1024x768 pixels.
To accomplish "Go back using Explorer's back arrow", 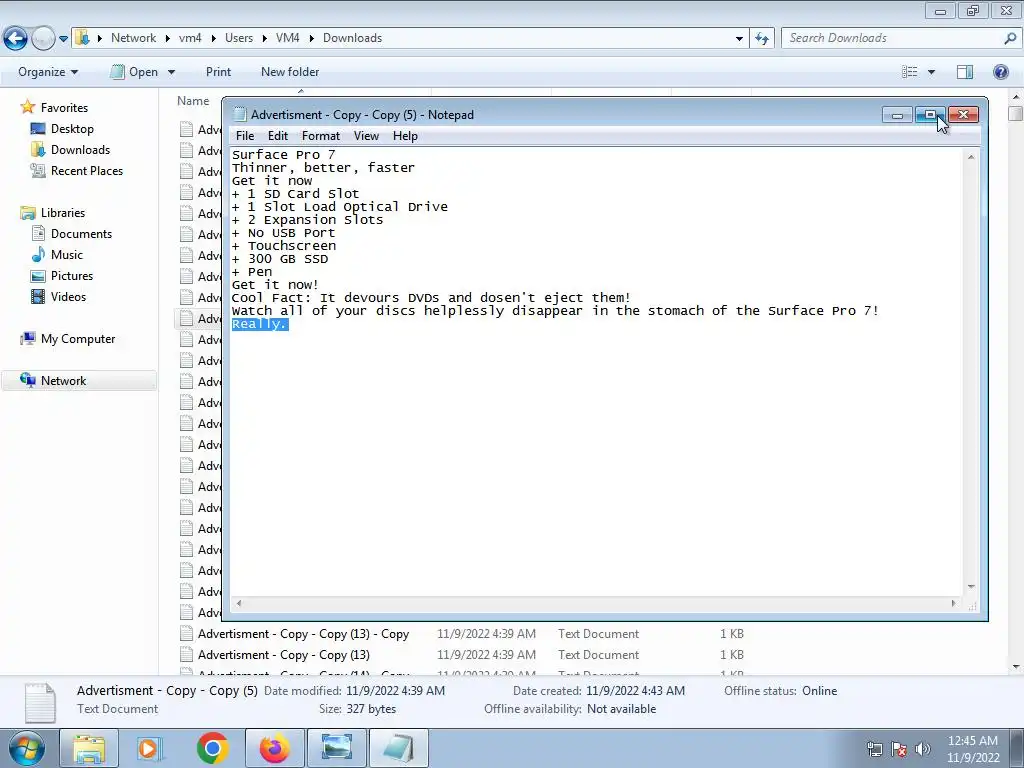I will coord(16,39).
